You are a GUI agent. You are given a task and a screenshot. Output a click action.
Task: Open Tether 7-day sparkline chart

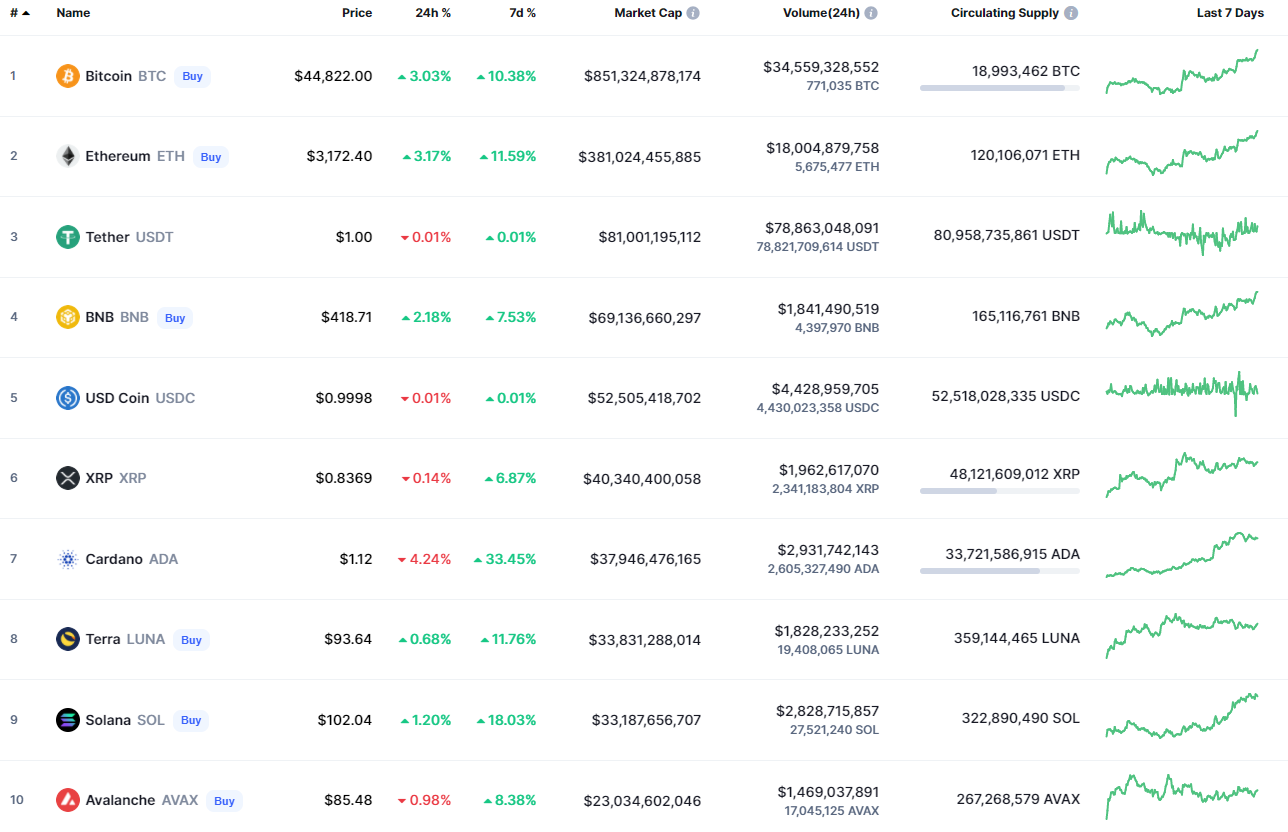1182,232
